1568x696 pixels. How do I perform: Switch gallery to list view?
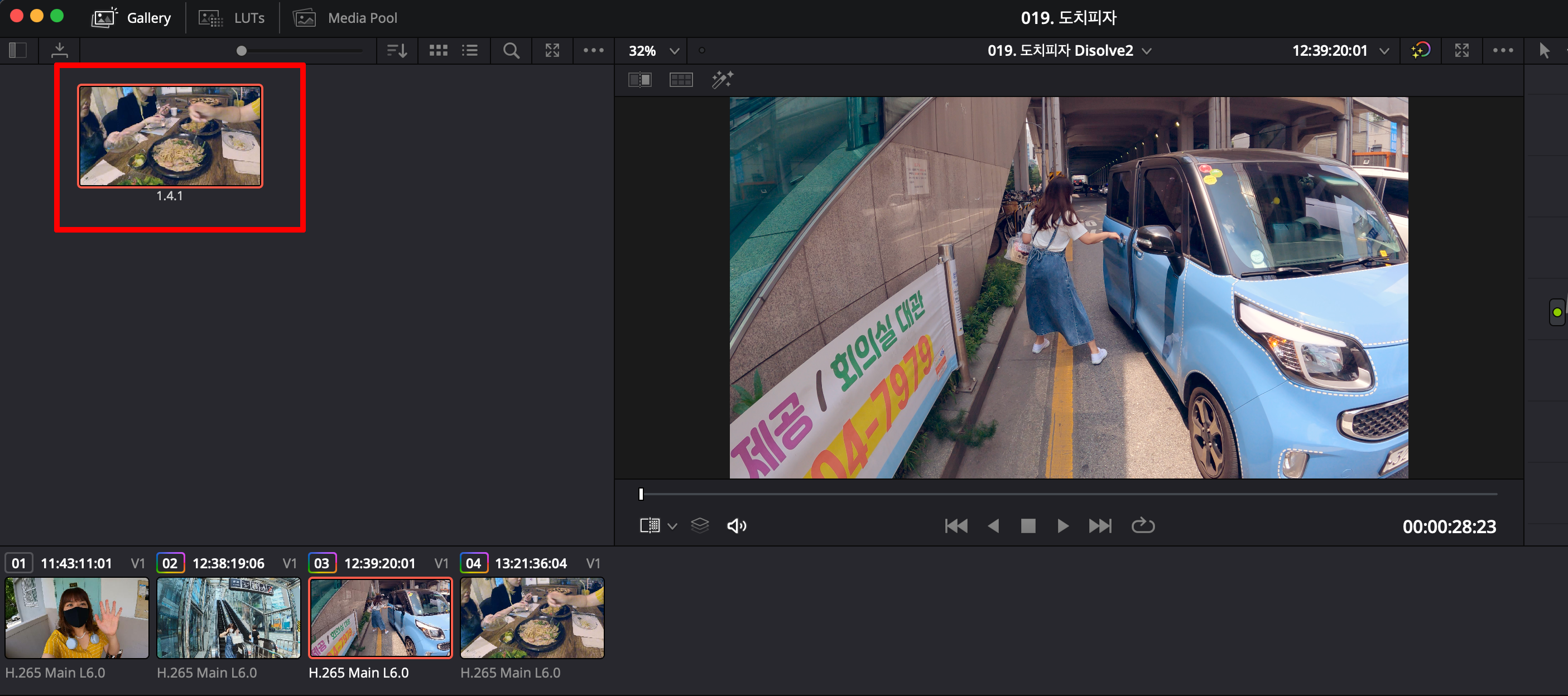pos(469,51)
